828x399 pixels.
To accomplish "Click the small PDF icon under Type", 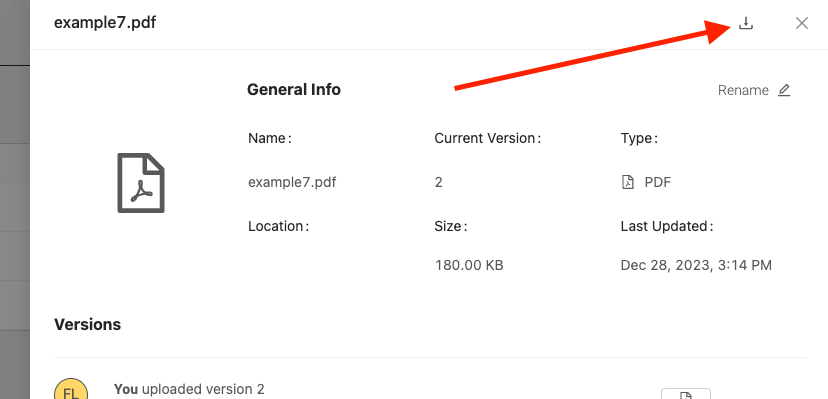I will (x=627, y=183).
